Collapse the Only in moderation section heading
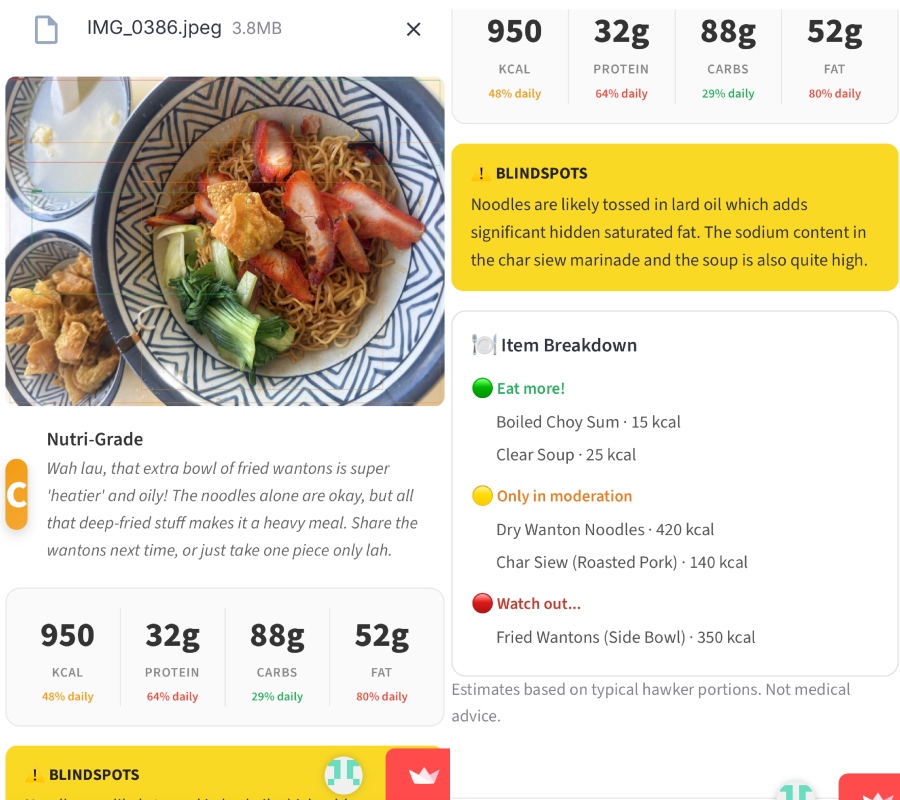The height and width of the screenshot is (800, 900). point(564,496)
